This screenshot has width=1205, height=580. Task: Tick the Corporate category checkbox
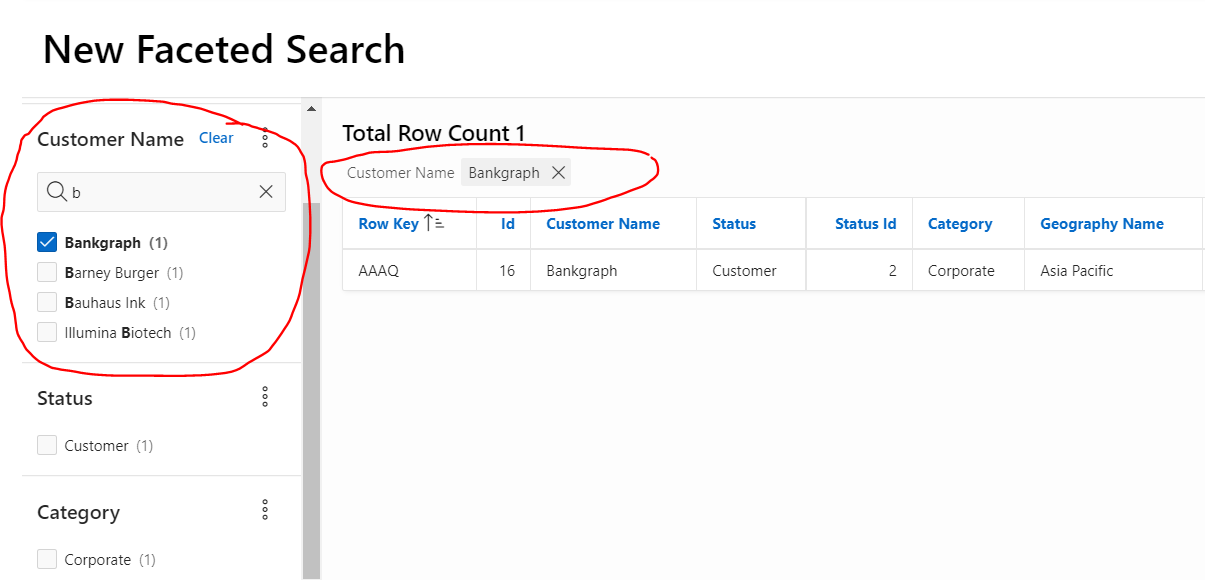click(x=47, y=559)
